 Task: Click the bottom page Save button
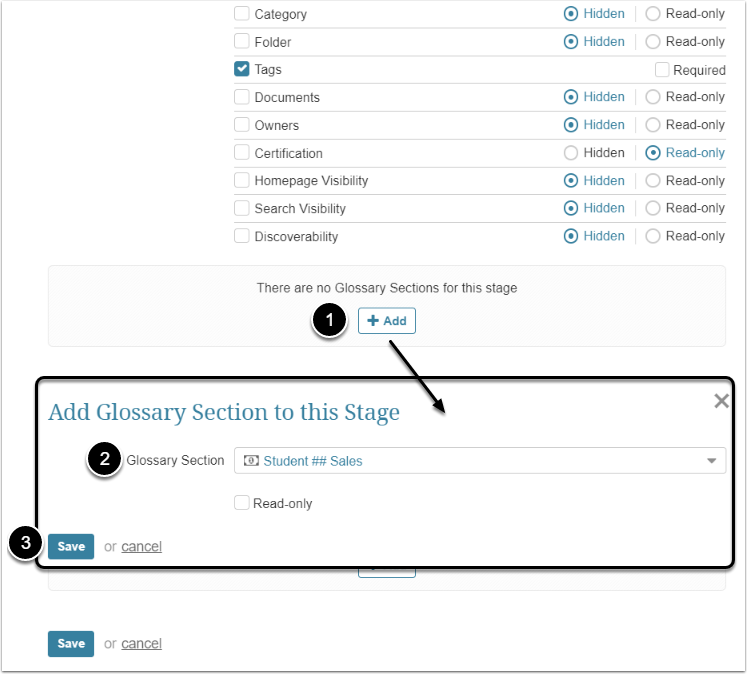[71, 643]
